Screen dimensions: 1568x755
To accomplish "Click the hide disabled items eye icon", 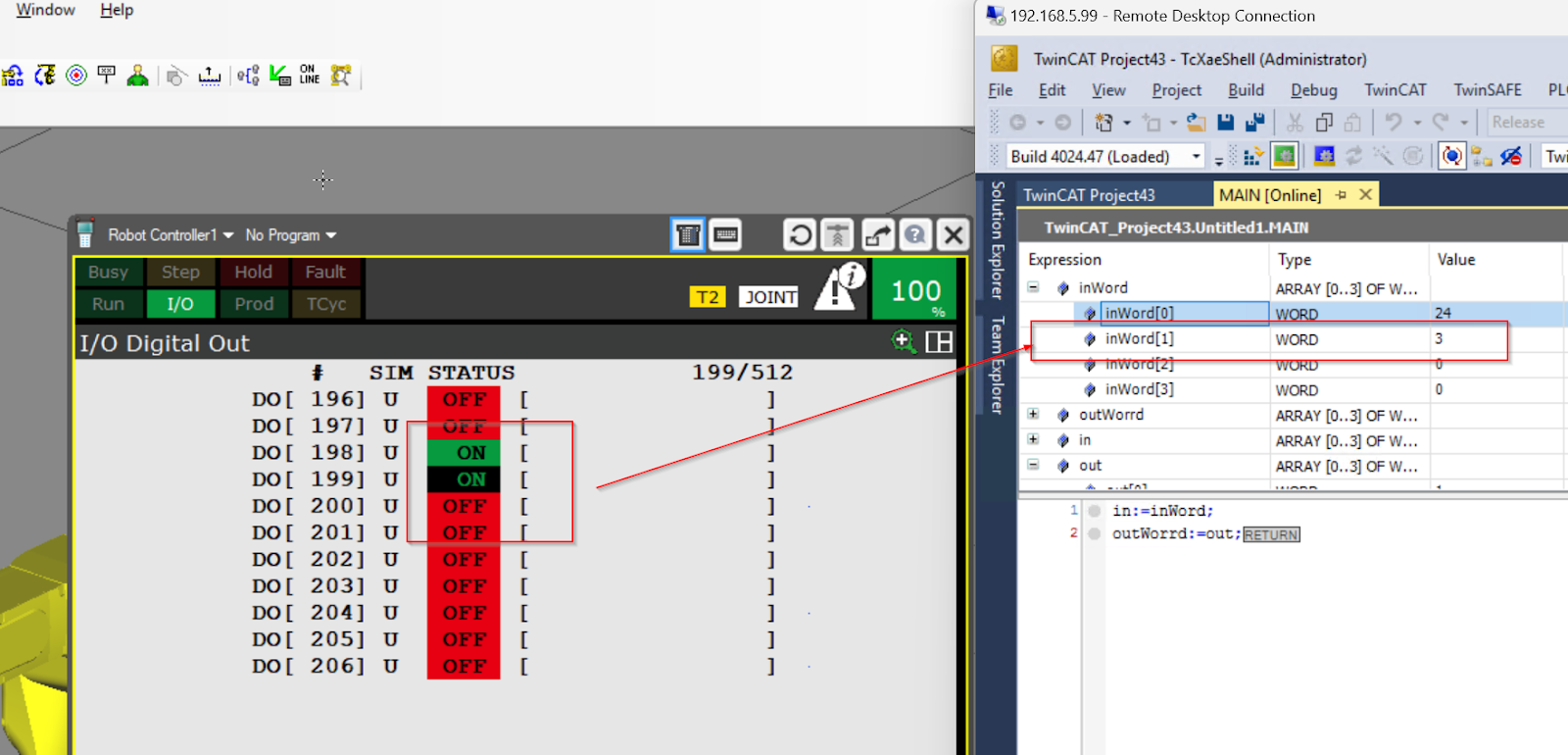I will (x=1511, y=156).
